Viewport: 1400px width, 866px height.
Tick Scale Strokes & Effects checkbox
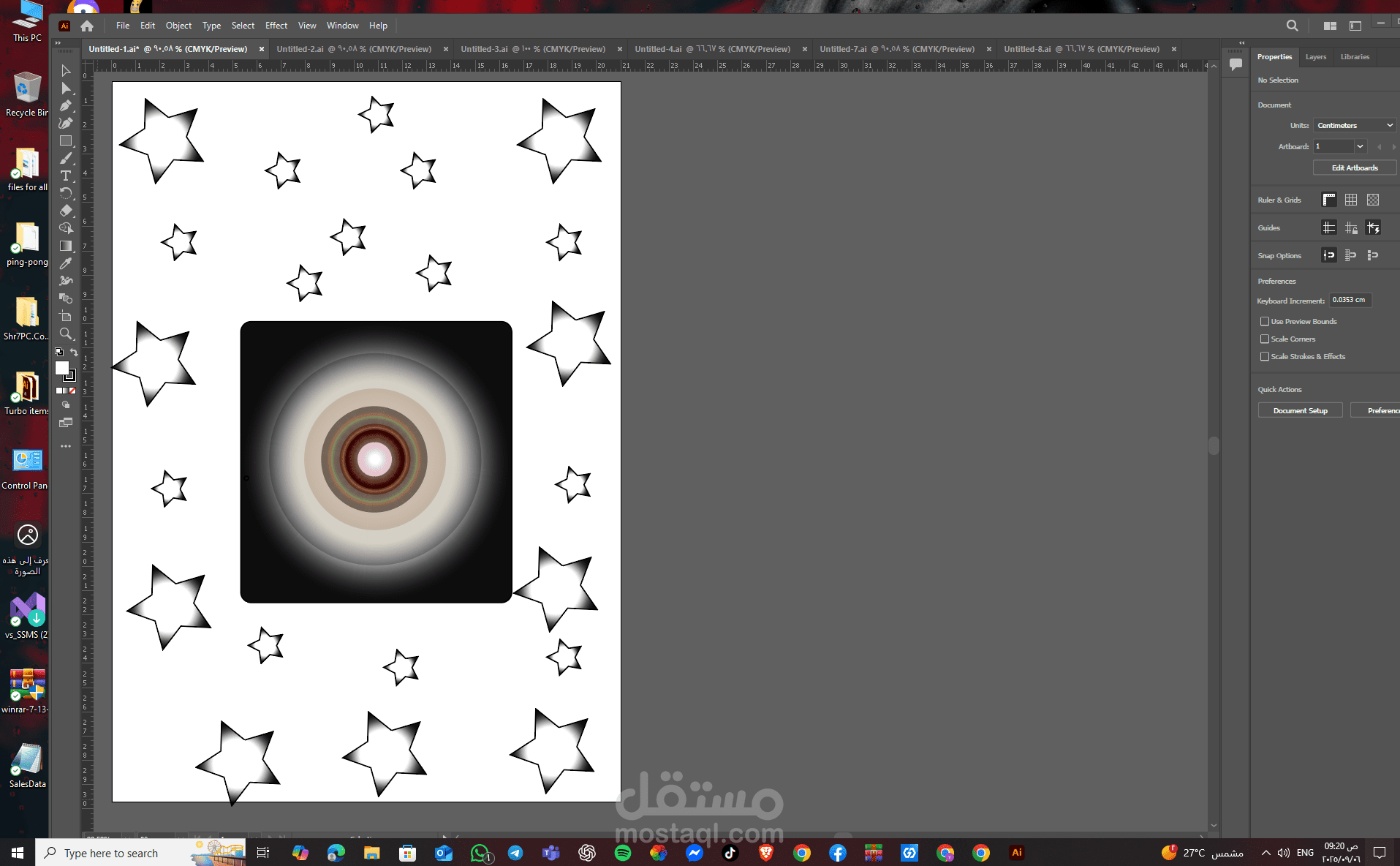(x=1265, y=357)
